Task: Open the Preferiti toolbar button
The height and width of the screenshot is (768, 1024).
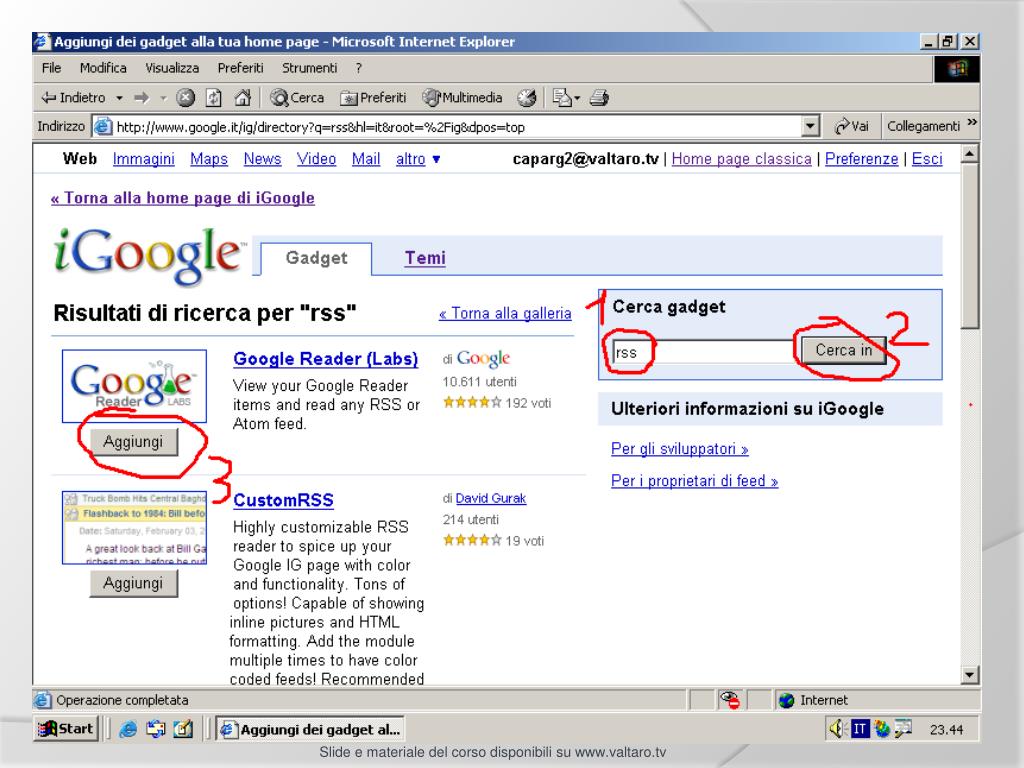Action: click(x=373, y=98)
